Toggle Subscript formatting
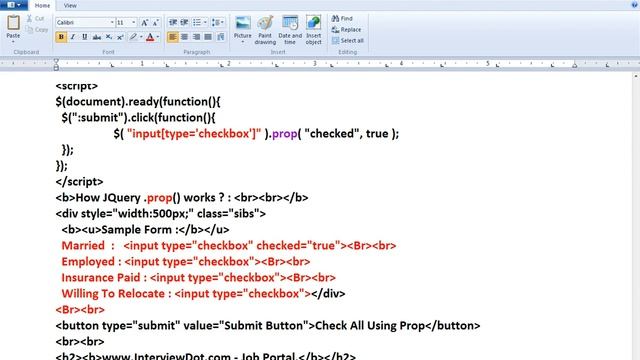Screen dimensions: 640x360 (x=109, y=37)
